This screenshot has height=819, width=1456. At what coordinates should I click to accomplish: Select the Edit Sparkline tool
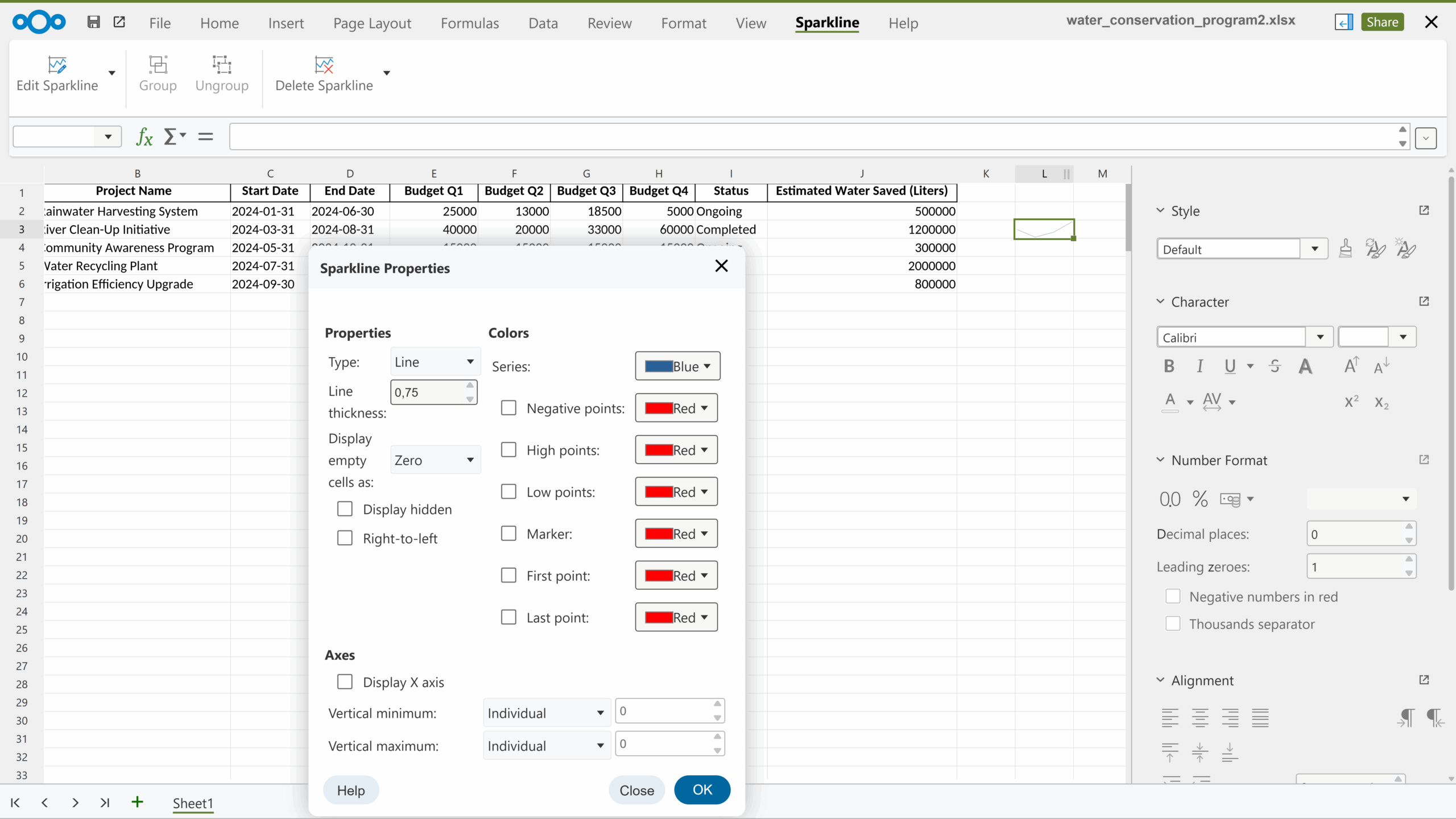pyautogui.click(x=57, y=74)
